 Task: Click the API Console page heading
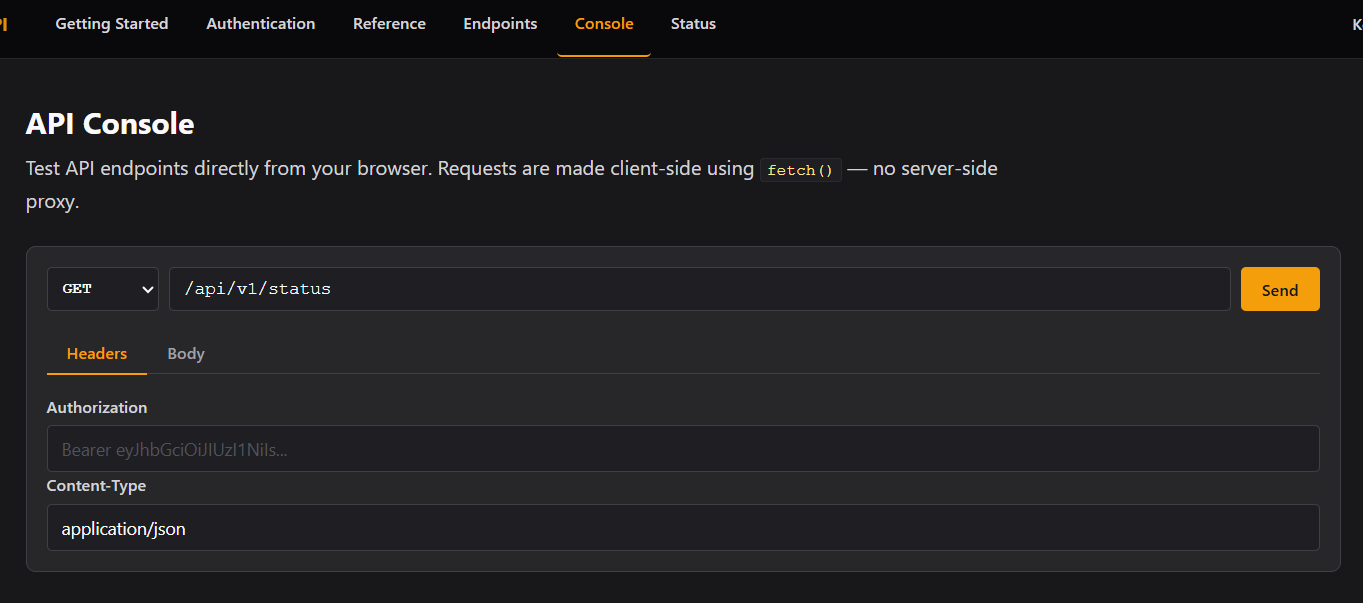tap(110, 124)
